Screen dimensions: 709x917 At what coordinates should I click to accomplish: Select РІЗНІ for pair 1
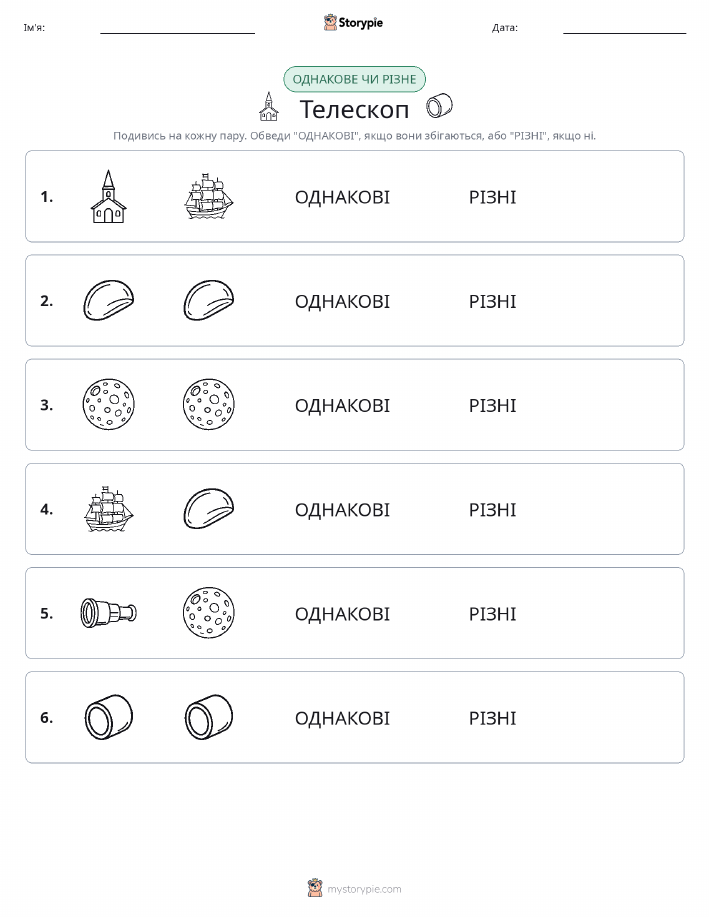(493, 197)
